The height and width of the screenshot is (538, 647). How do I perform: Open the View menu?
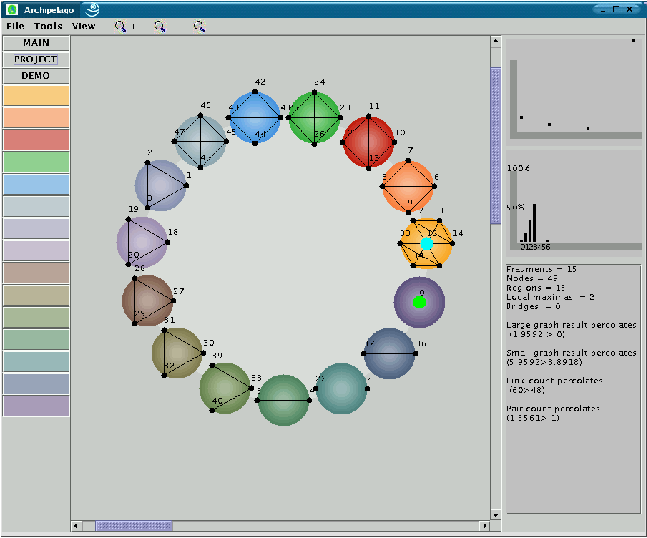click(x=84, y=26)
